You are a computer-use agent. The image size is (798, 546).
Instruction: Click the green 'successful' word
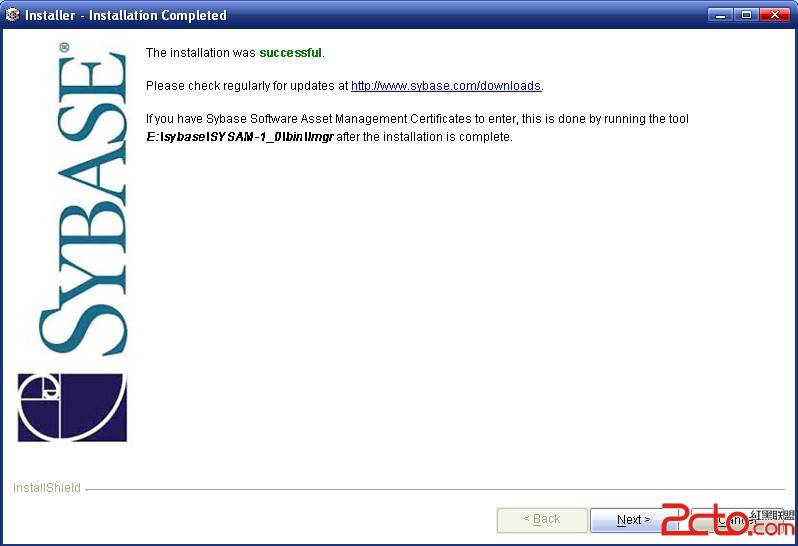[290, 52]
